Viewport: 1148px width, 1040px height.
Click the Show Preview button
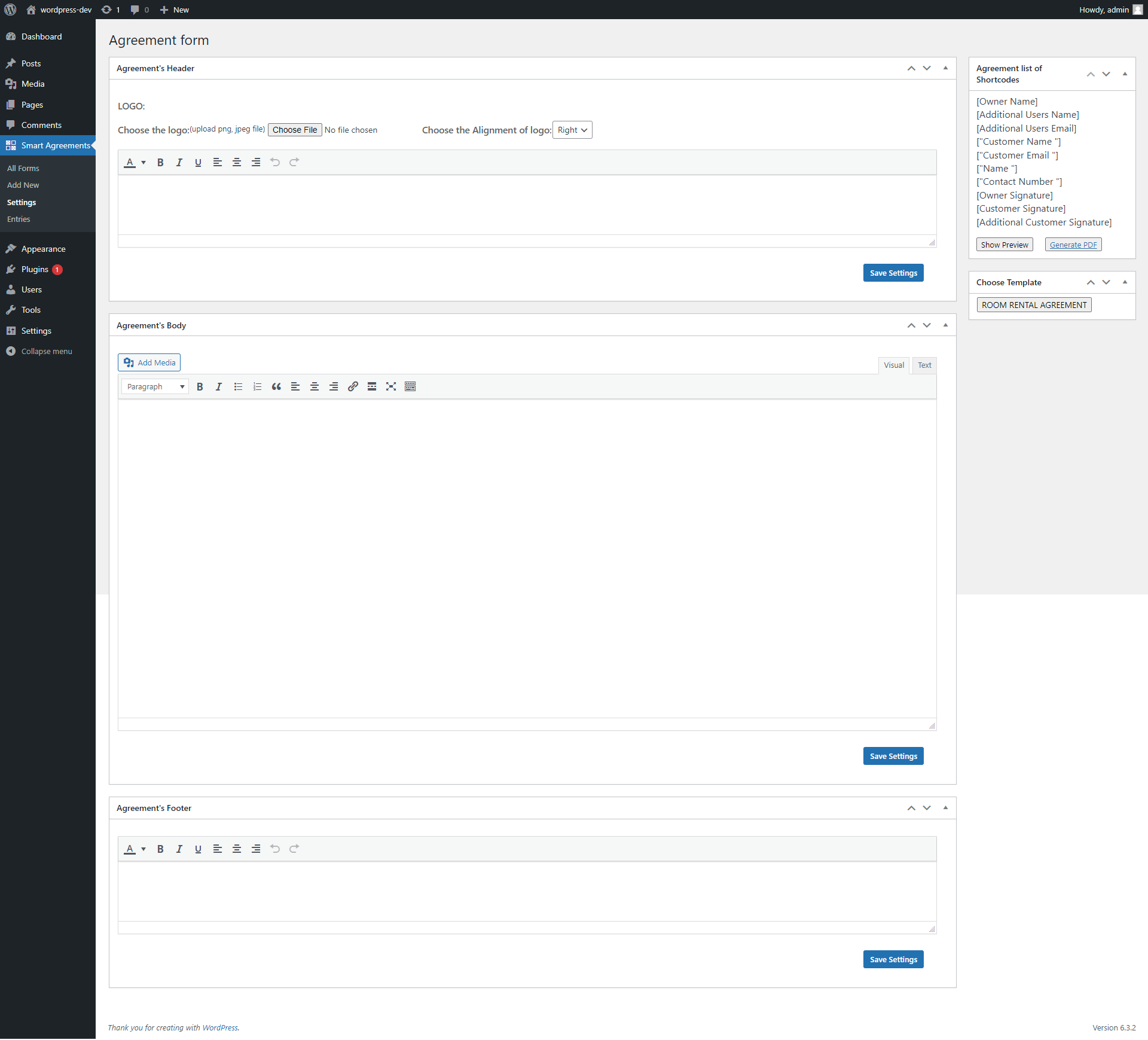pos(1004,245)
